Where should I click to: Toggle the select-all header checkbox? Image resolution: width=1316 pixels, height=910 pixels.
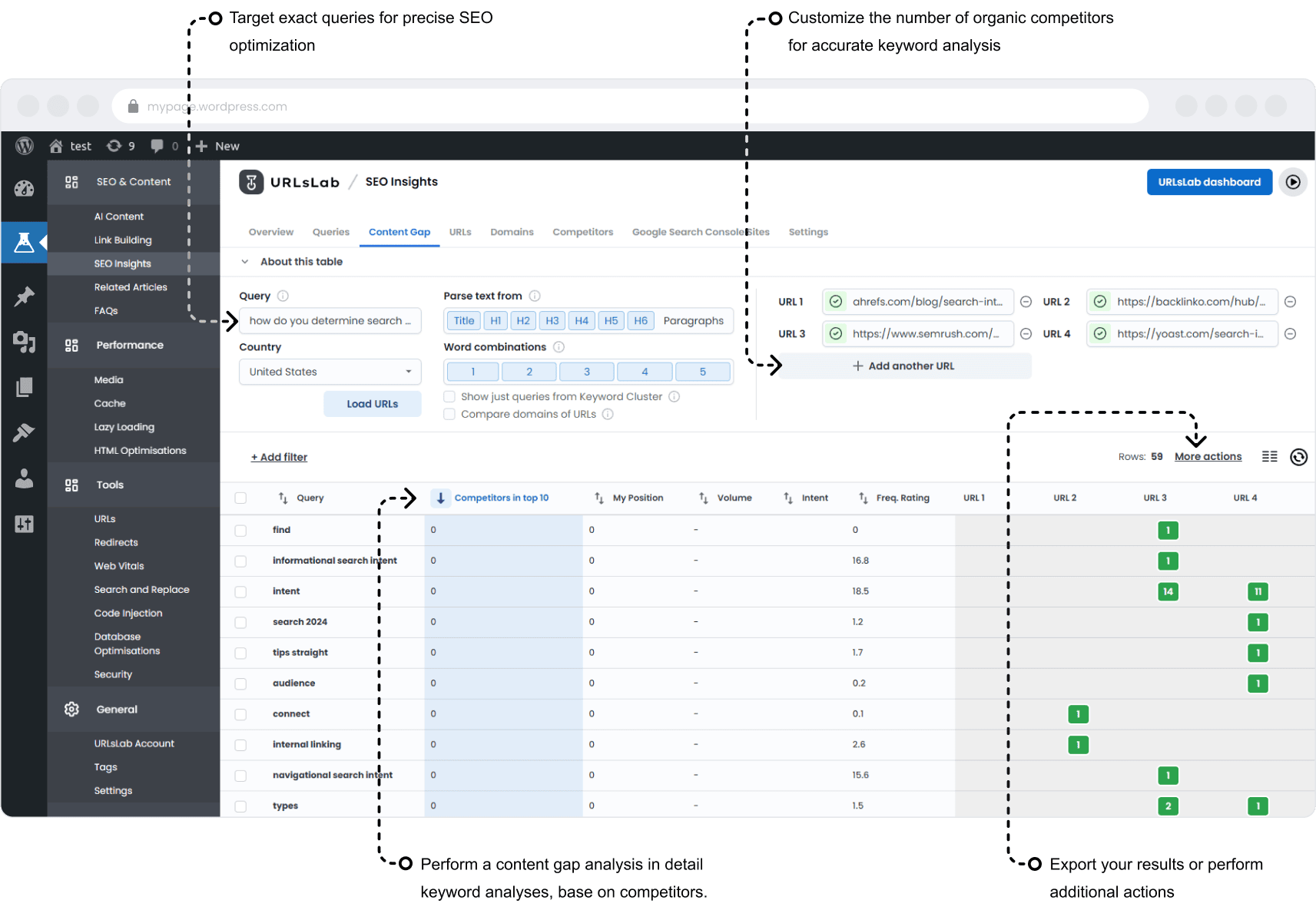click(x=240, y=498)
